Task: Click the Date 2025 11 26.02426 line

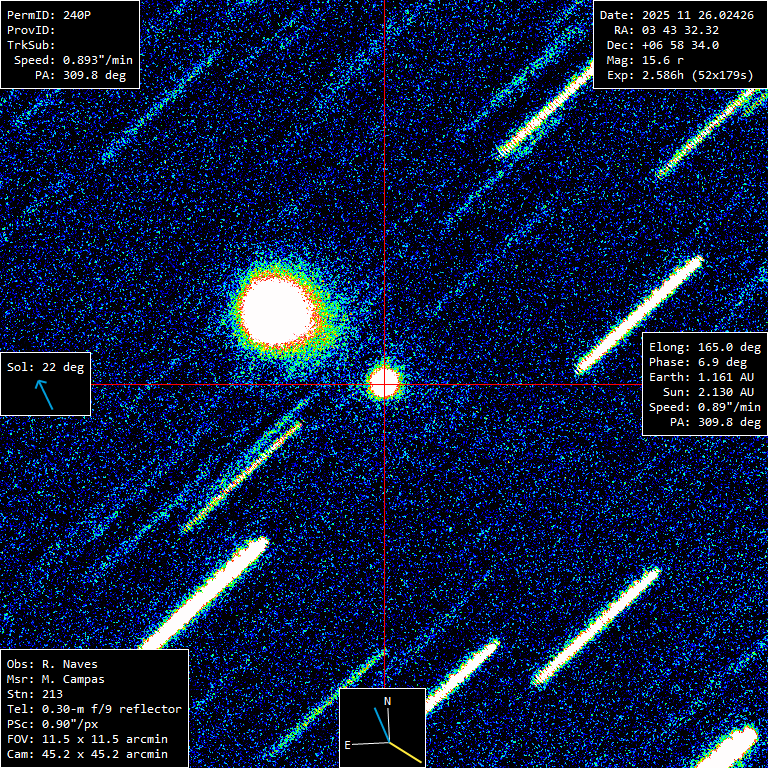Action: tap(679, 15)
